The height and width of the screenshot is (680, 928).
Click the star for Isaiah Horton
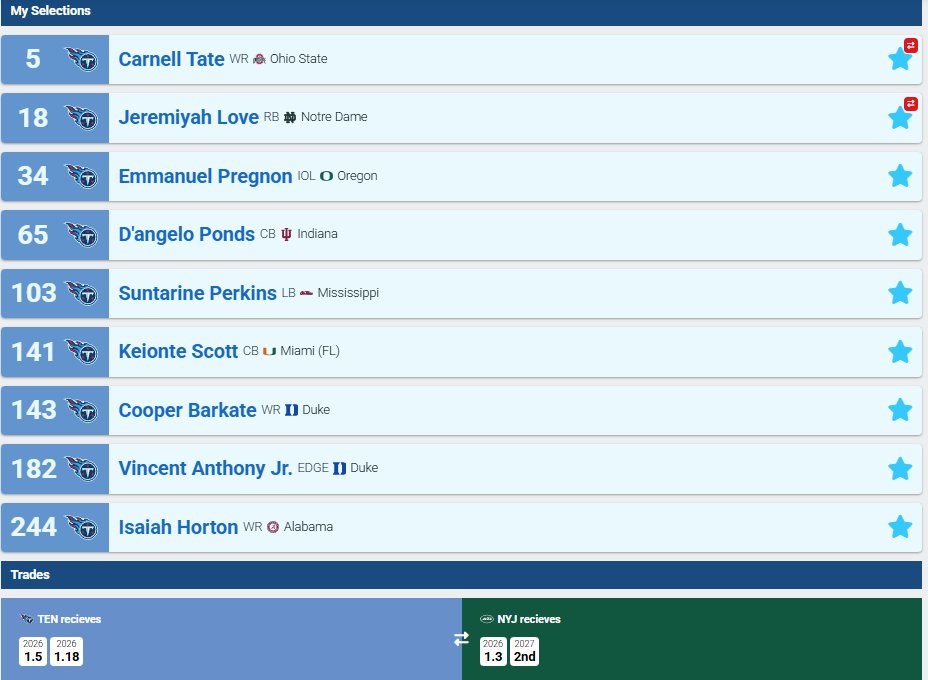(900, 527)
